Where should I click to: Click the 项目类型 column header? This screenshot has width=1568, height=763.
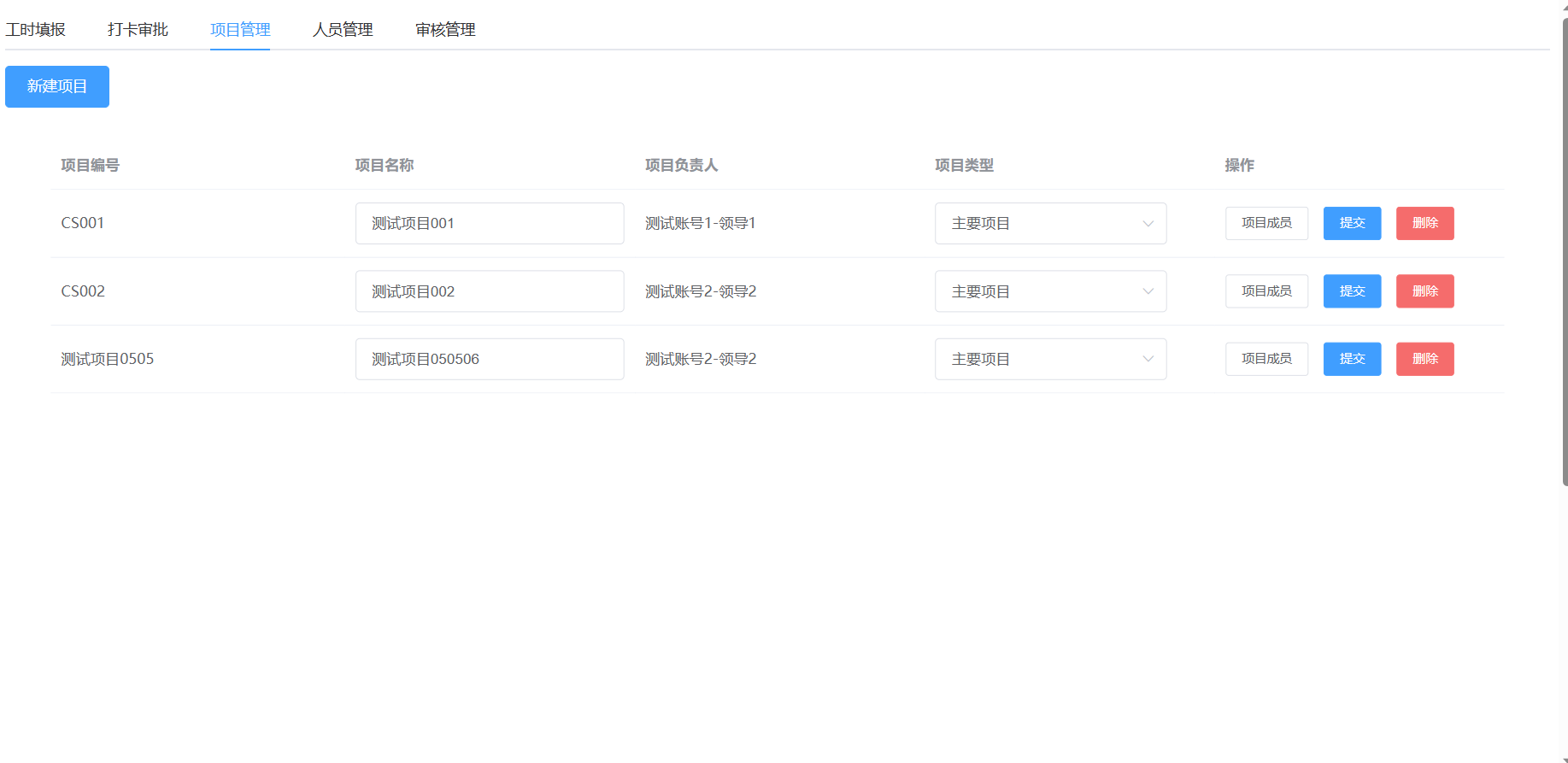pos(964,165)
